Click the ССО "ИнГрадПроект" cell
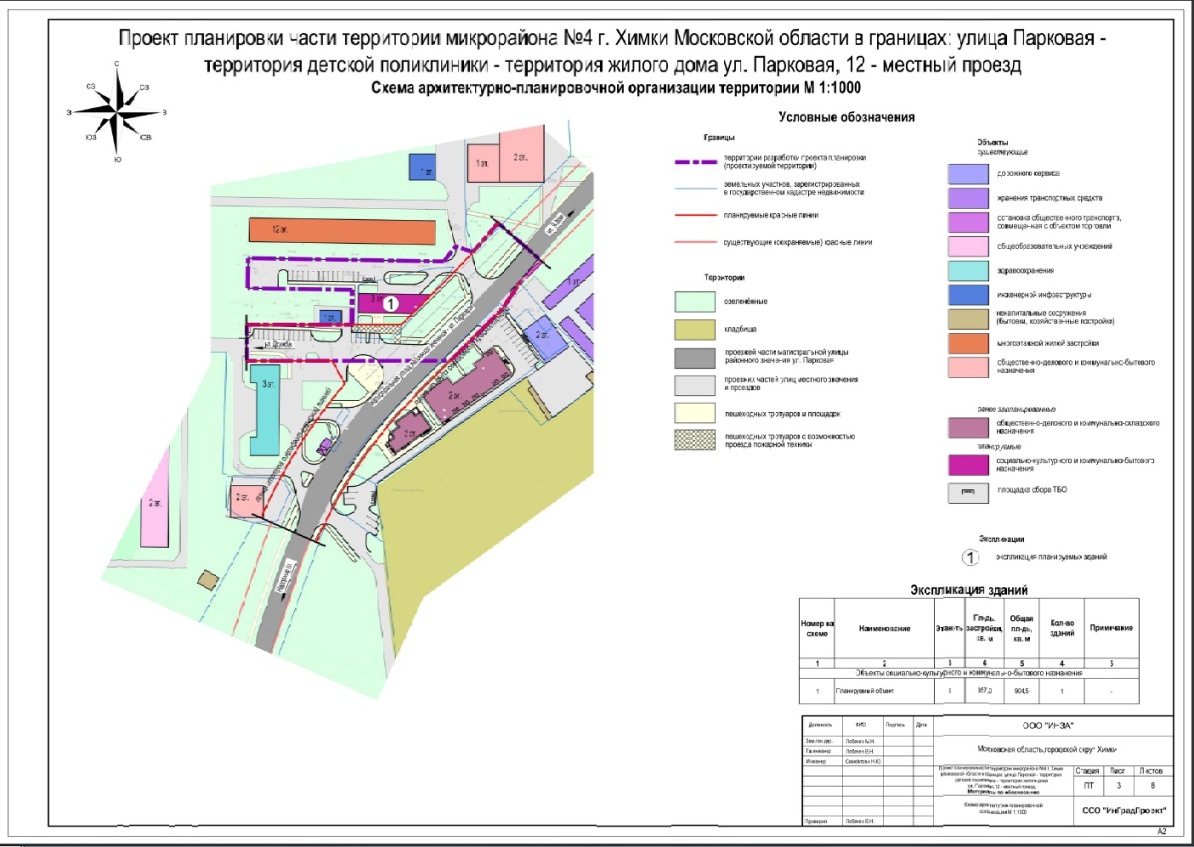 (1124, 810)
